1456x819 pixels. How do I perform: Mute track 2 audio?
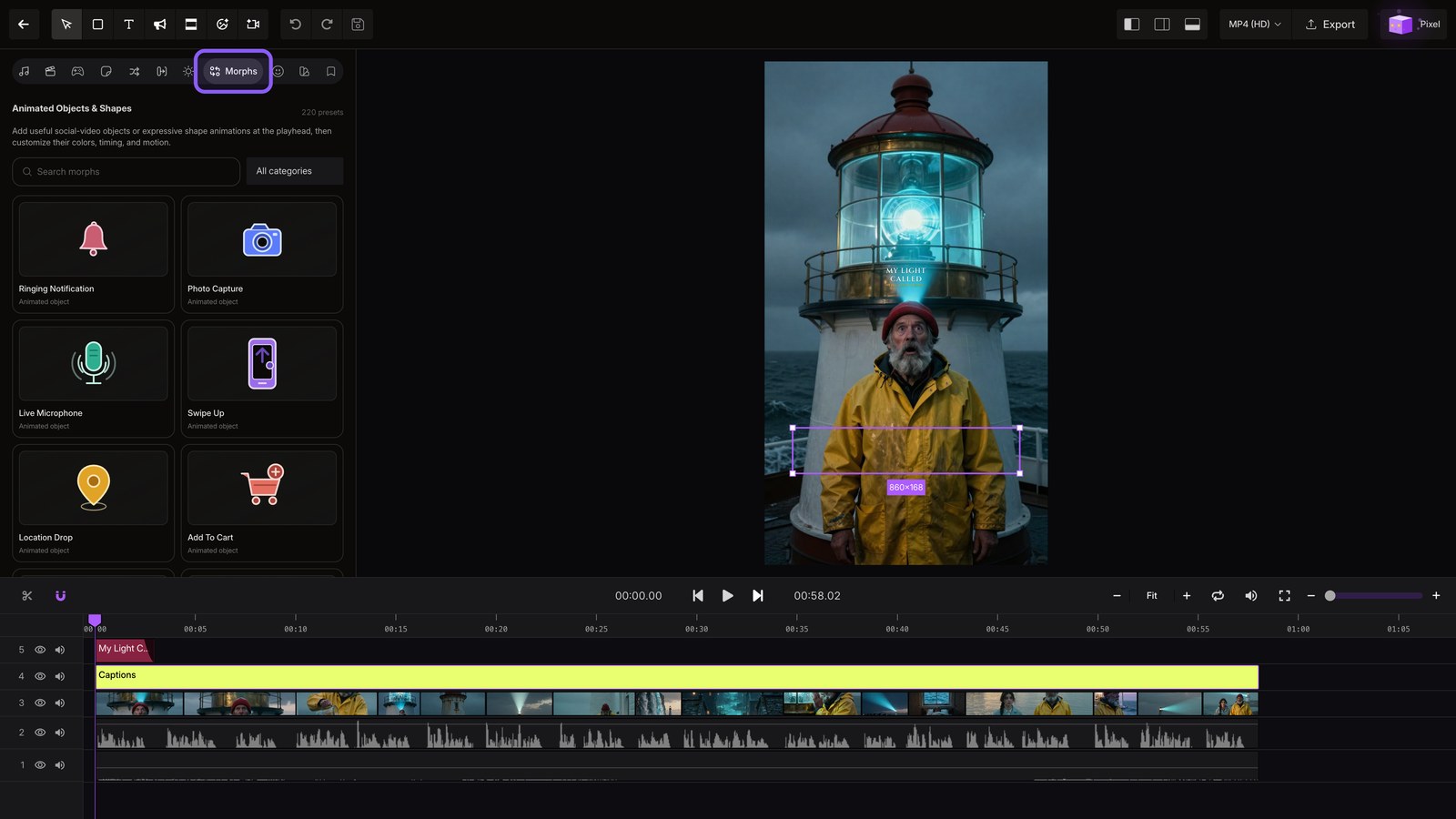[60, 733]
